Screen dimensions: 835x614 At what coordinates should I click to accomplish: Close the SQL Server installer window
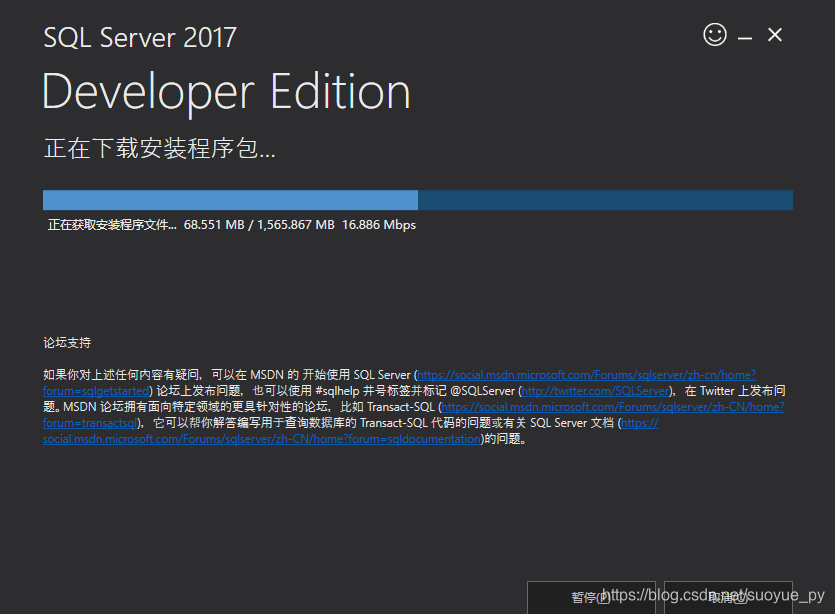[775, 35]
